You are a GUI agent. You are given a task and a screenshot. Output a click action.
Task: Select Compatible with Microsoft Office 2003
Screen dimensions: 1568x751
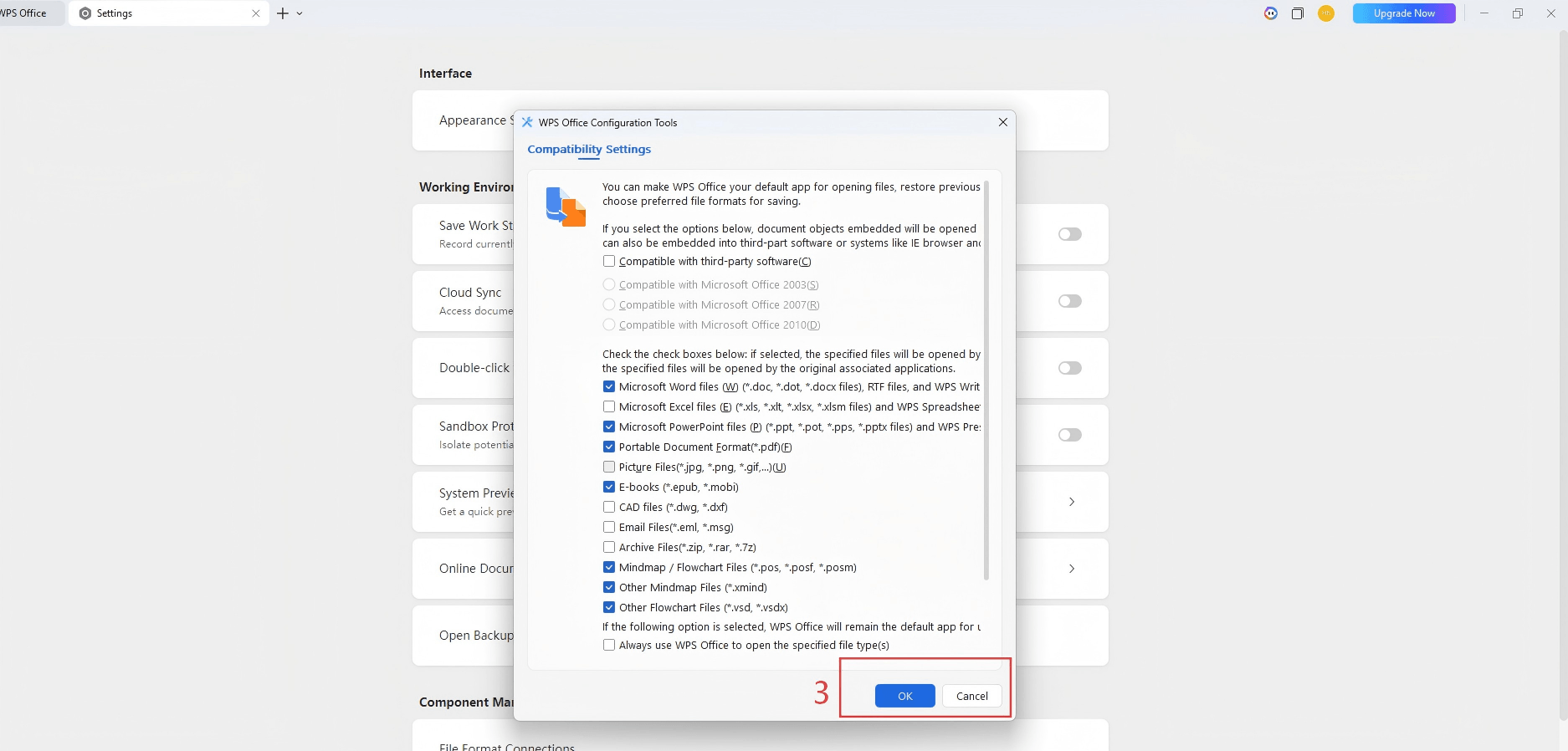[609, 285]
